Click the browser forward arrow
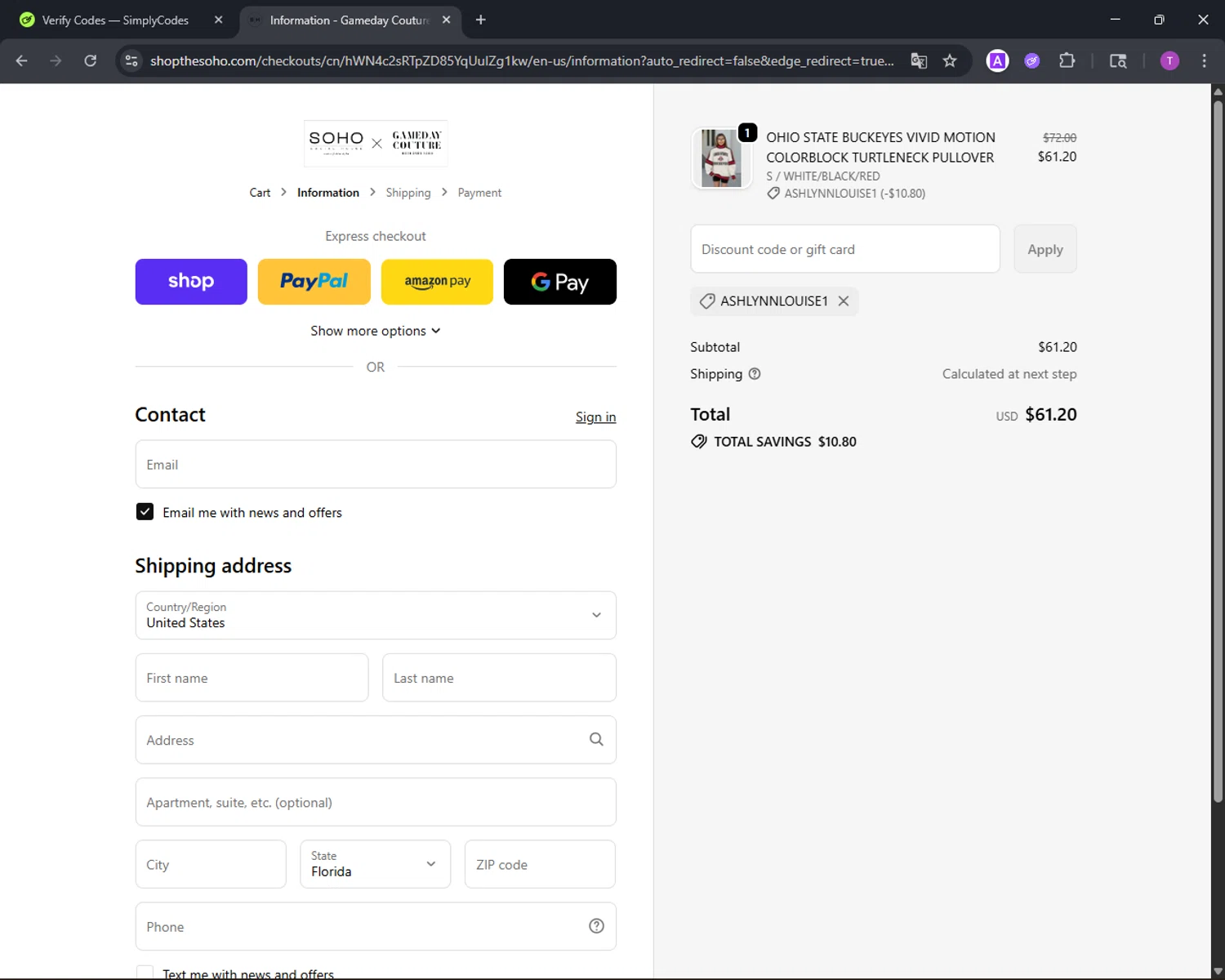1225x980 pixels. click(56, 60)
